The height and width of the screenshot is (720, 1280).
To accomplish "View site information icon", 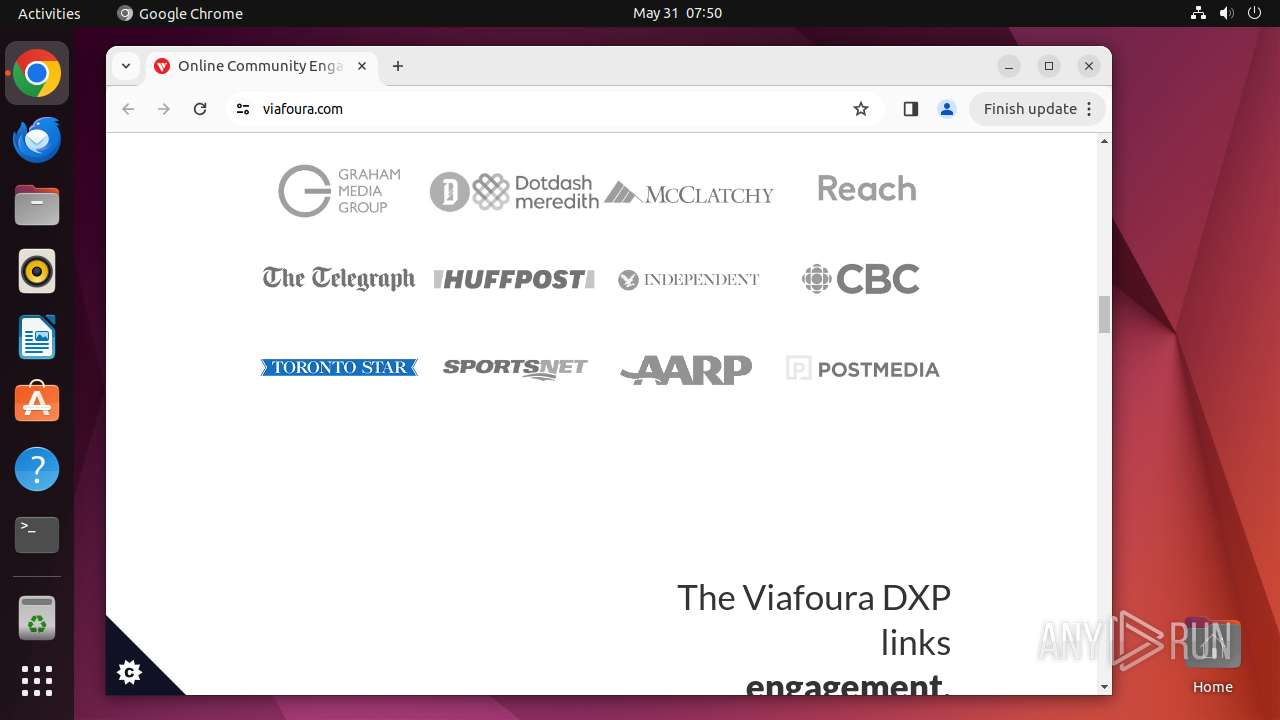I will [x=243, y=109].
